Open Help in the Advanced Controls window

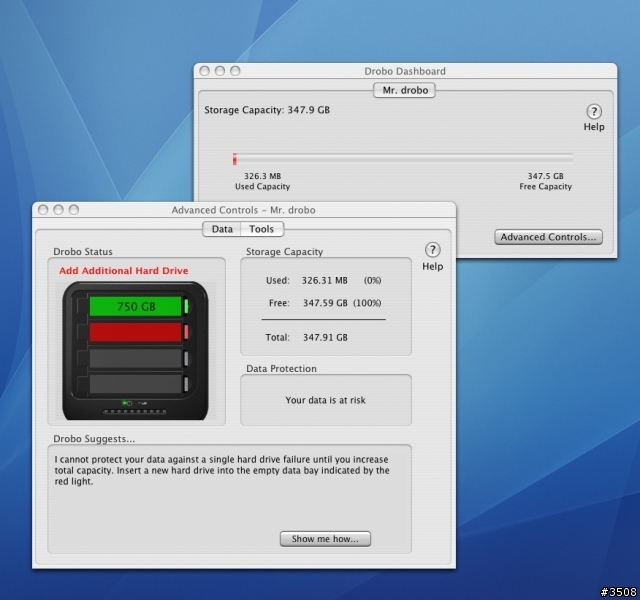433,250
